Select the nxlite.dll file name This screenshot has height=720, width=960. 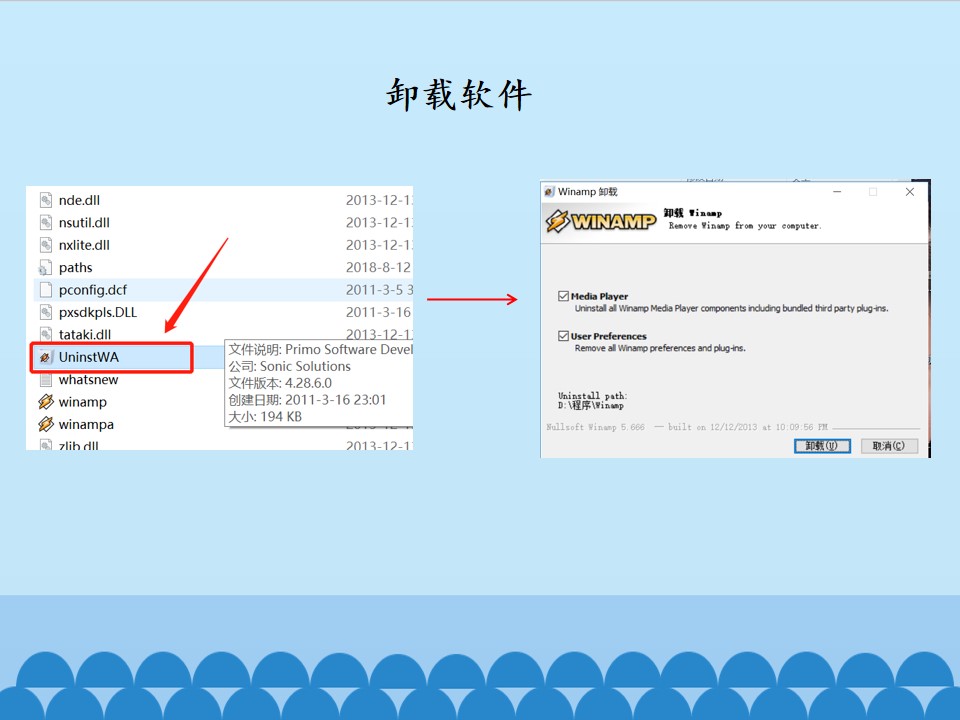tap(84, 245)
